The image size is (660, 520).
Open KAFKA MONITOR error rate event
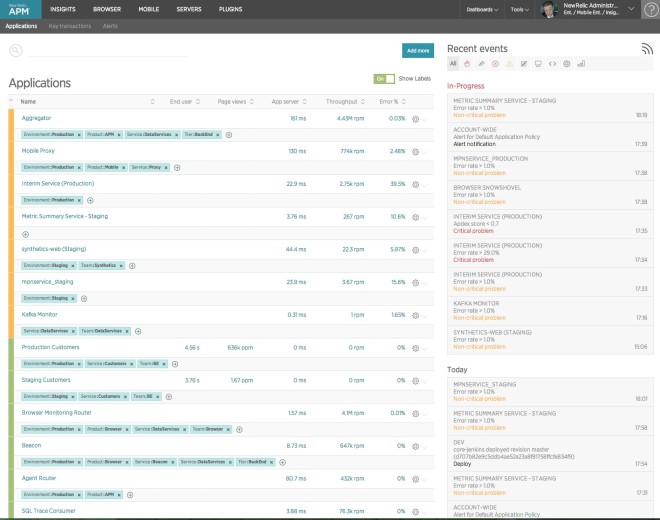pos(550,311)
